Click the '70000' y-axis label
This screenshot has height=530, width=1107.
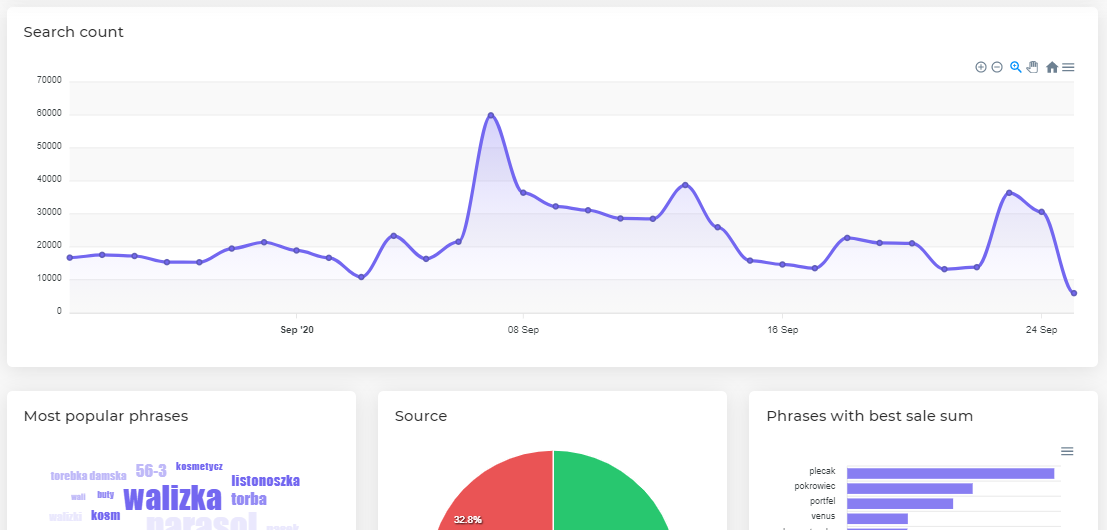[x=49, y=80]
